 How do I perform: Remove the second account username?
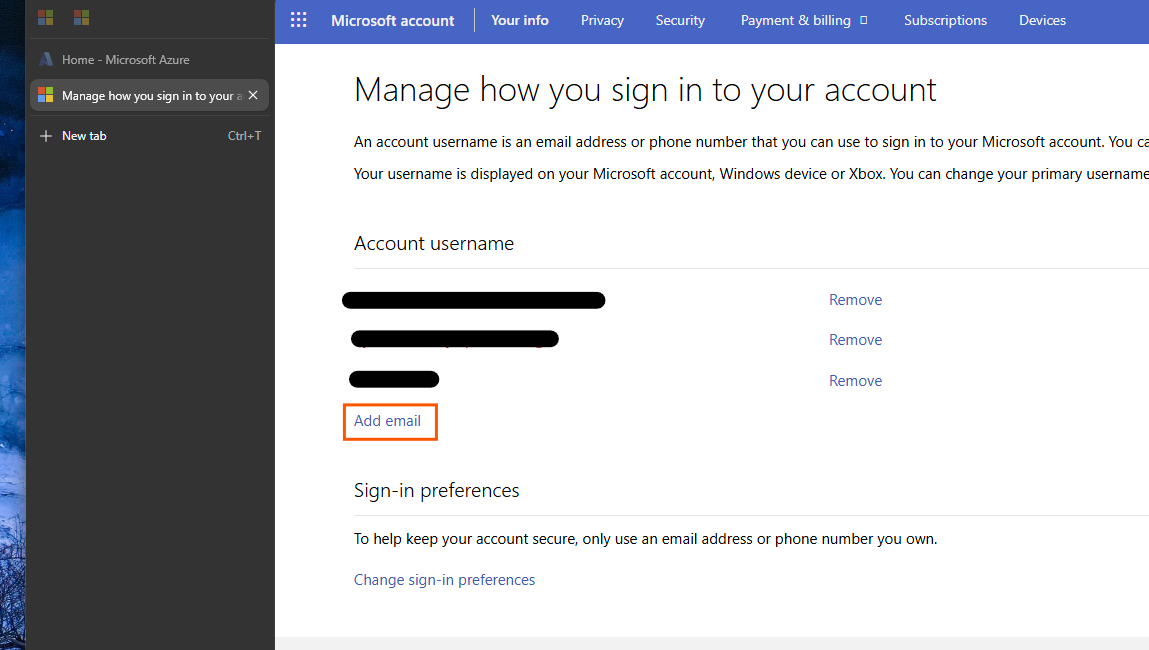click(855, 340)
